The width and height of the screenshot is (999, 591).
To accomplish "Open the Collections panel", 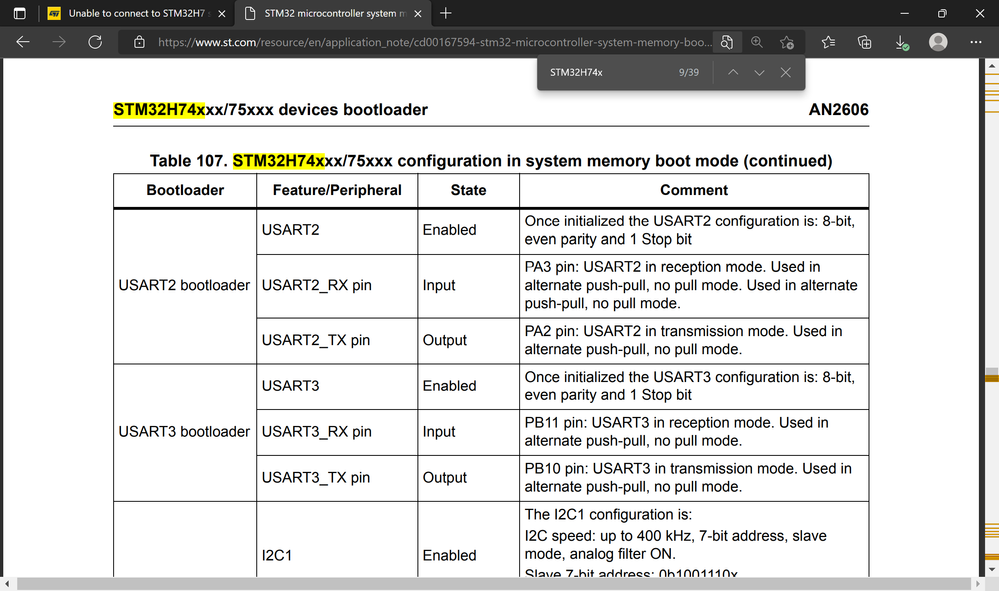I will click(x=865, y=42).
